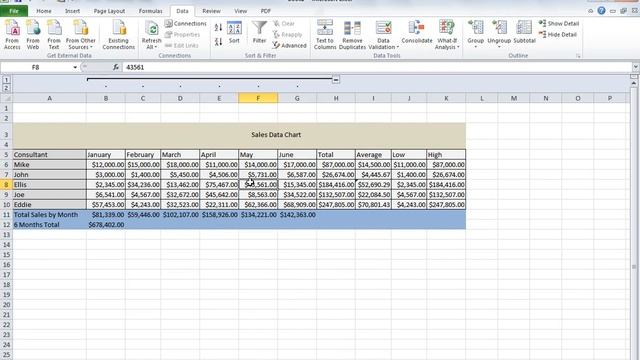Image resolution: width=640 pixels, height=360 pixels.
Task: Click vertical scrollbar up arrow
Action: tap(634, 83)
